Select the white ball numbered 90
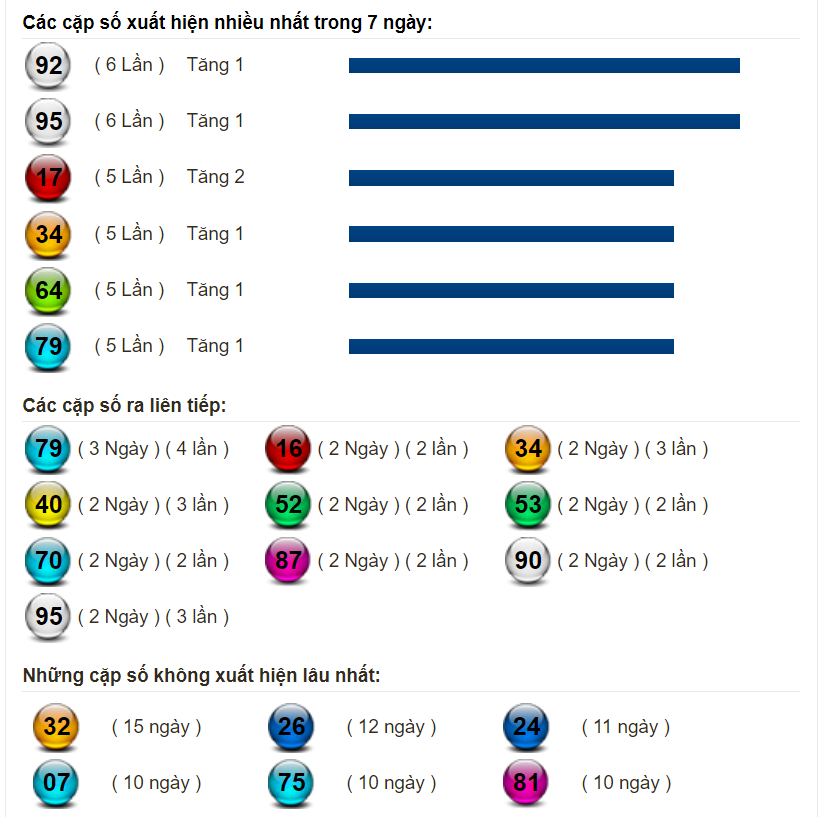The height and width of the screenshot is (817, 824). (528, 561)
